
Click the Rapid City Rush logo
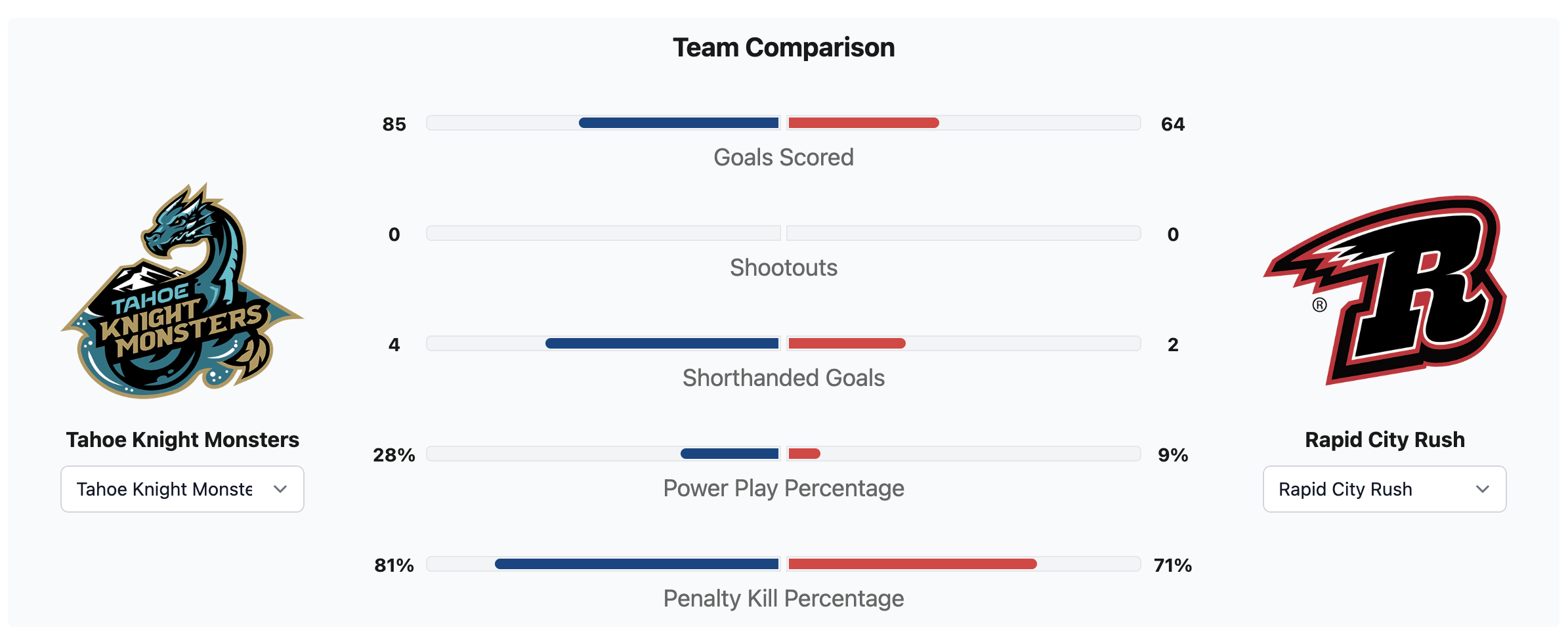[x=1385, y=290]
